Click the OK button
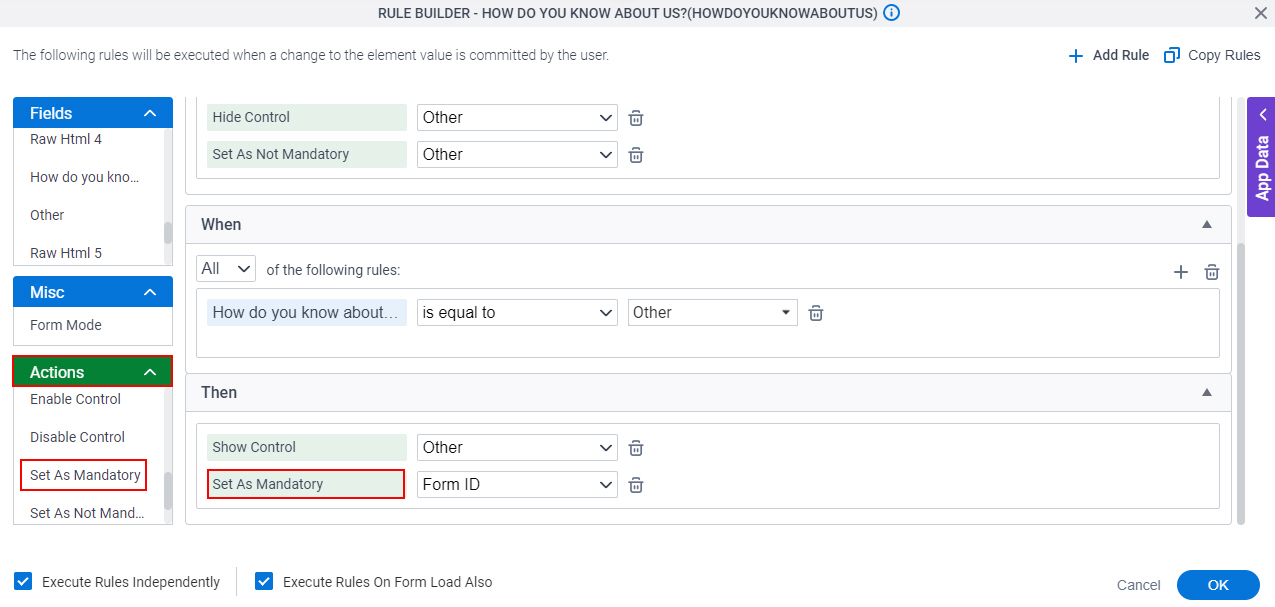 pyautogui.click(x=1218, y=585)
